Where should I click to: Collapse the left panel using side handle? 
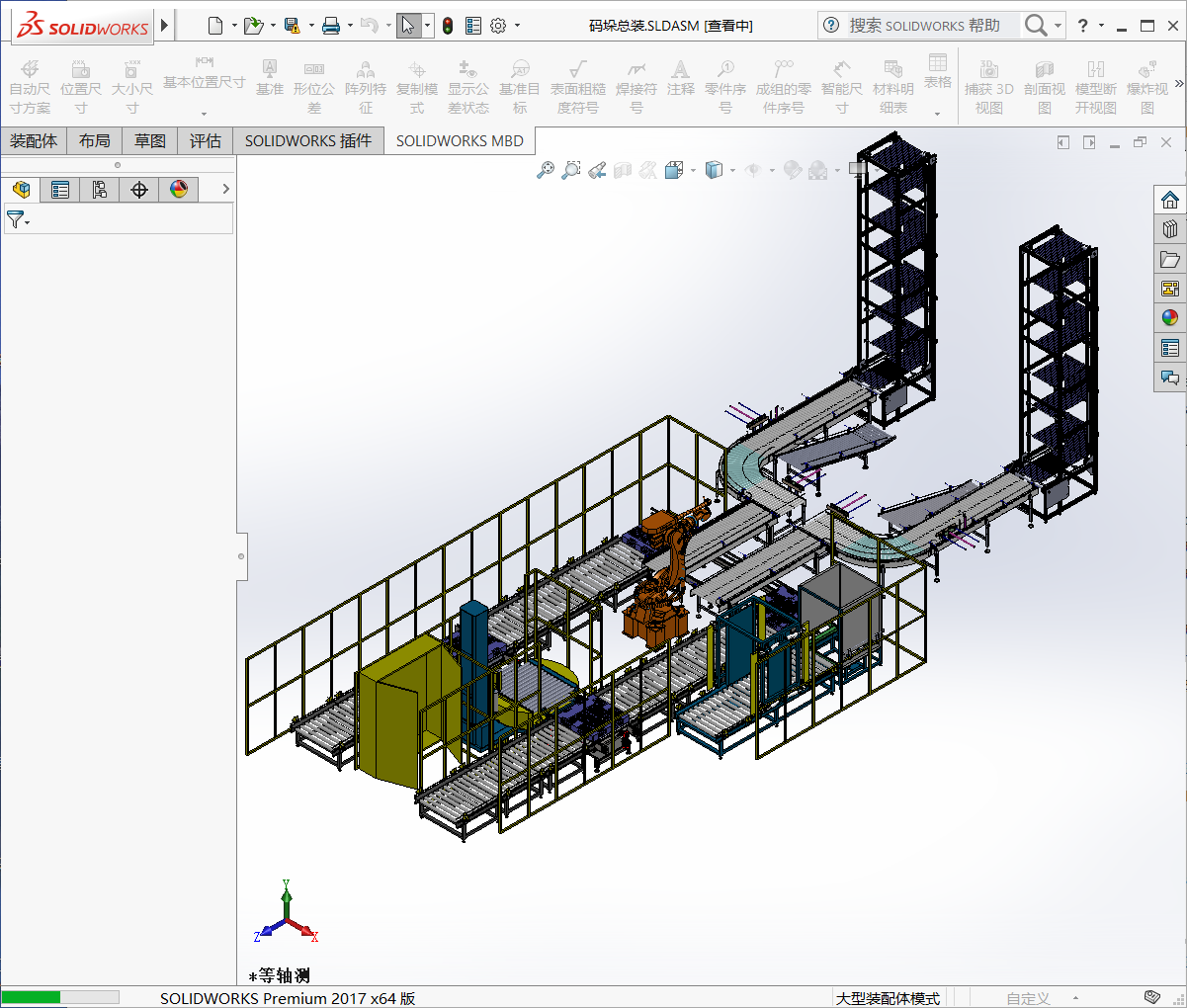click(241, 556)
